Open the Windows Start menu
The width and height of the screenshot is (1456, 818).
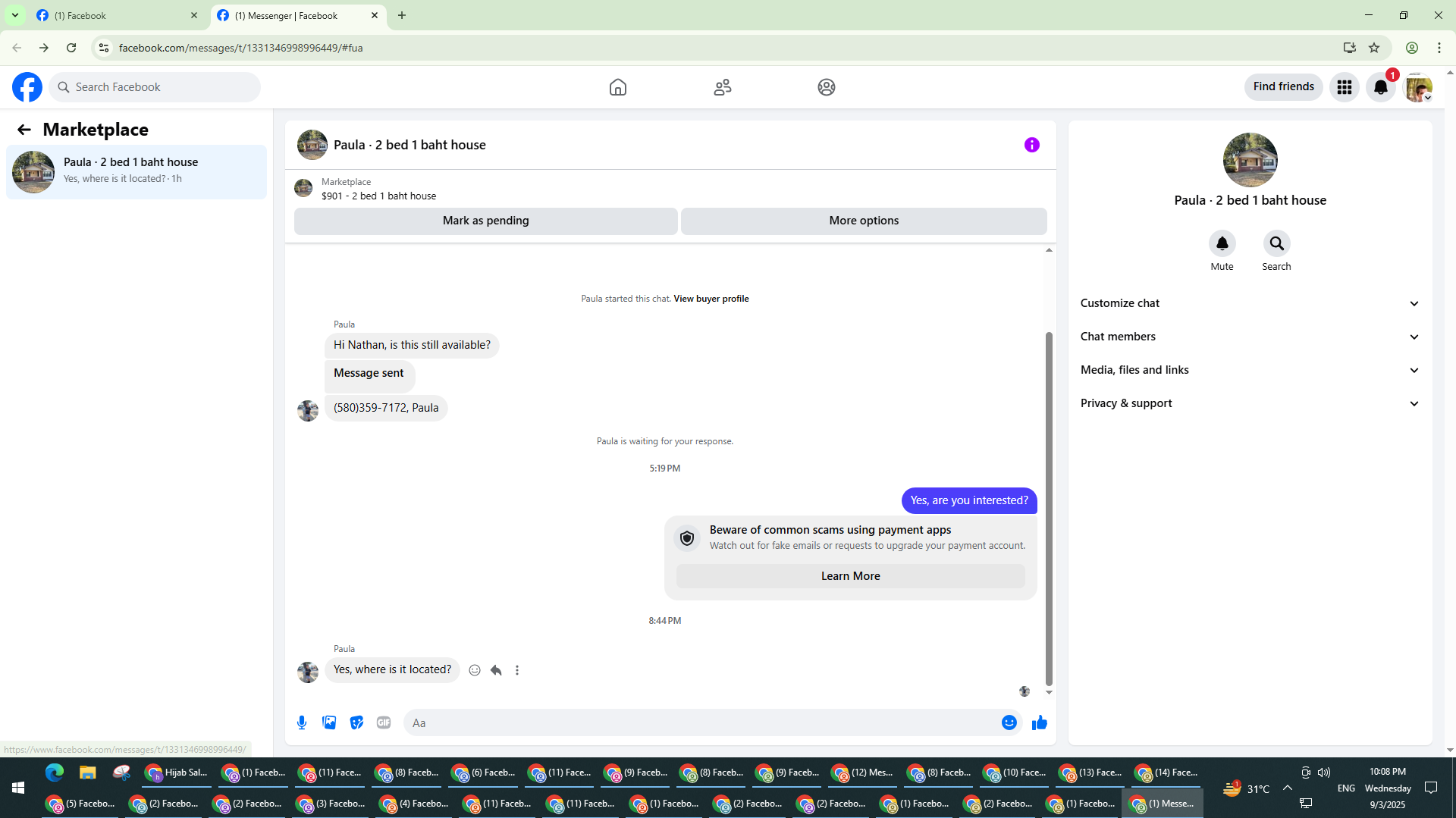[x=18, y=788]
